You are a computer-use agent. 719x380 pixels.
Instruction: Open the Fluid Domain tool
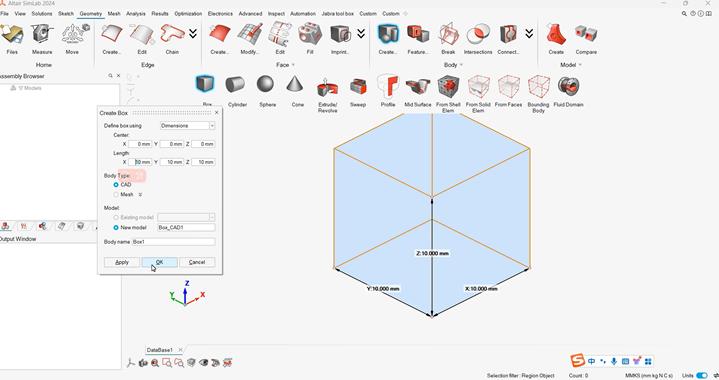tap(569, 86)
